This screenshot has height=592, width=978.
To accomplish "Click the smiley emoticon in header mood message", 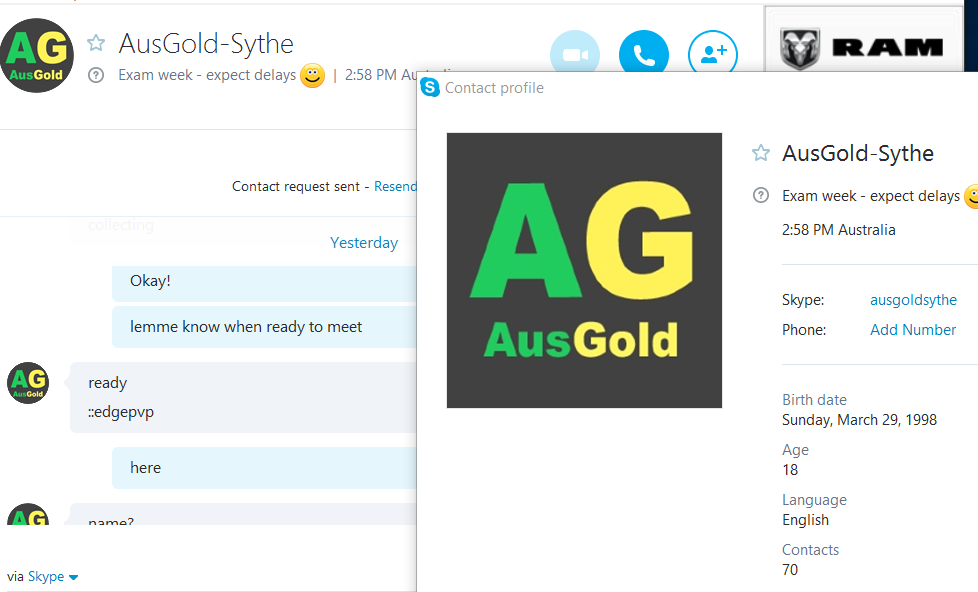I will [312, 75].
